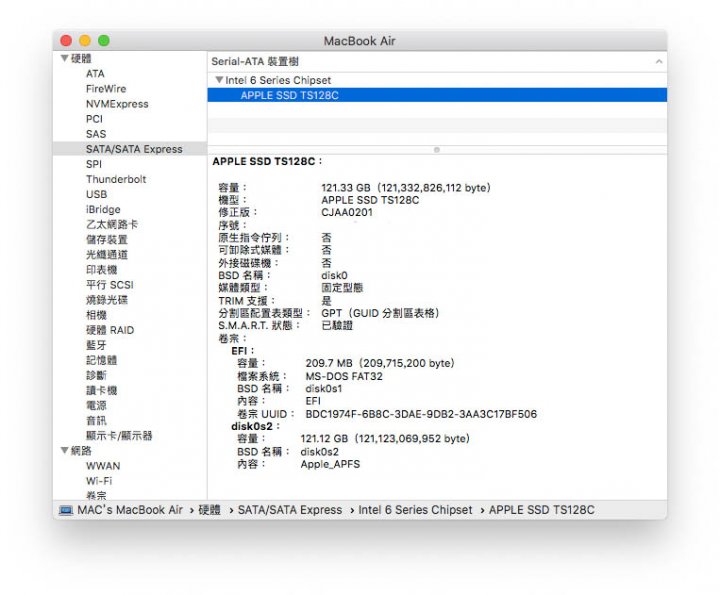Collapse the 網路 network section
The height and width of the screenshot is (595, 720).
[x=65, y=450]
